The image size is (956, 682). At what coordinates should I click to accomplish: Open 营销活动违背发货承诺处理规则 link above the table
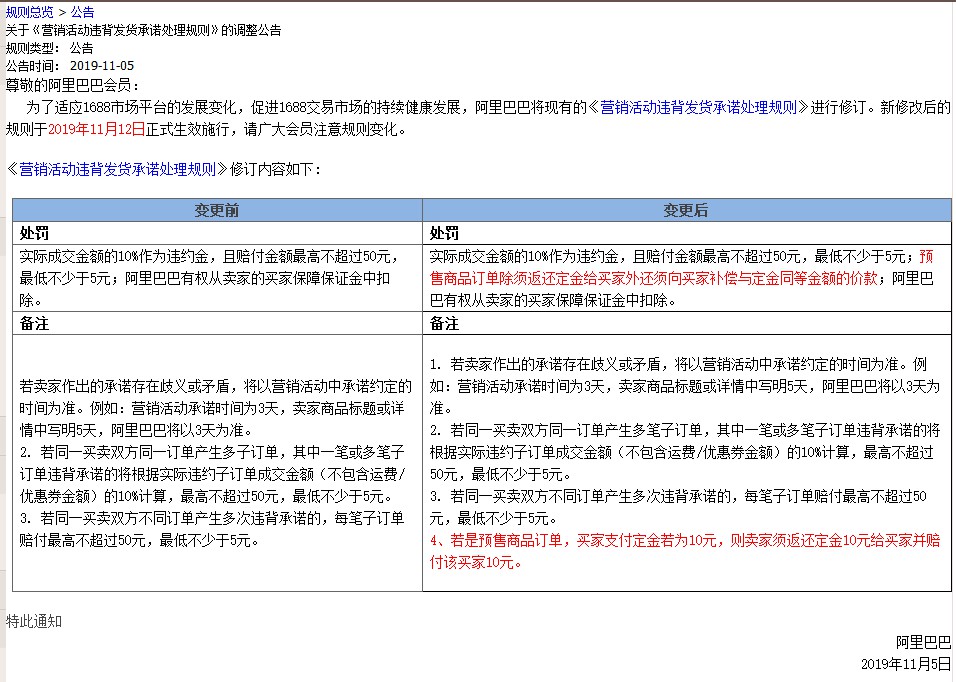coord(118,169)
